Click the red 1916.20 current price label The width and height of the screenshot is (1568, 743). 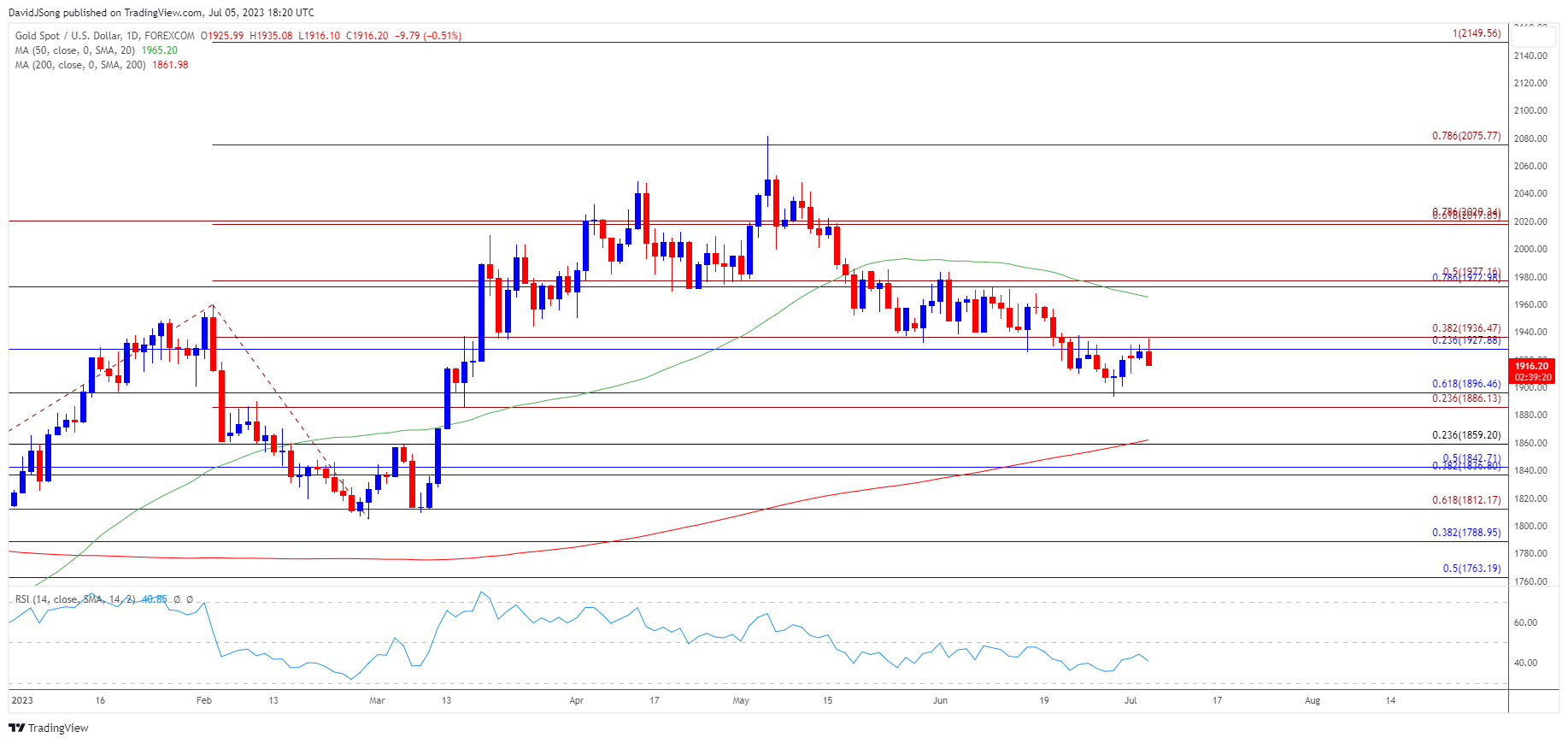[x=1531, y=366]
